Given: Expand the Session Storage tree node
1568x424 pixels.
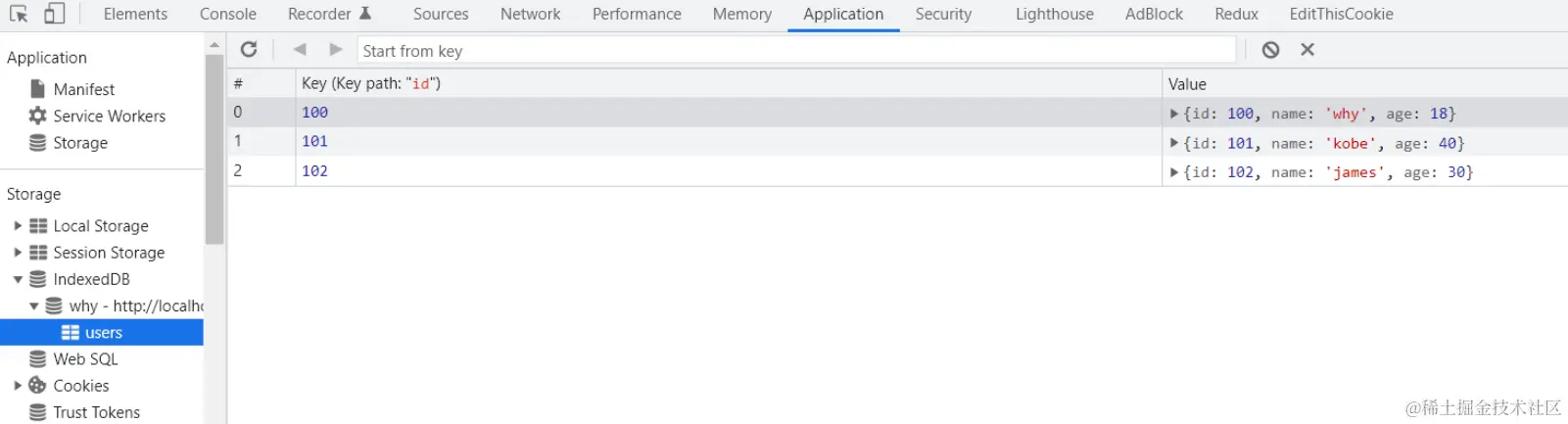Looking at the screenshot, I should pyautogui.click(x=18, y=253).
